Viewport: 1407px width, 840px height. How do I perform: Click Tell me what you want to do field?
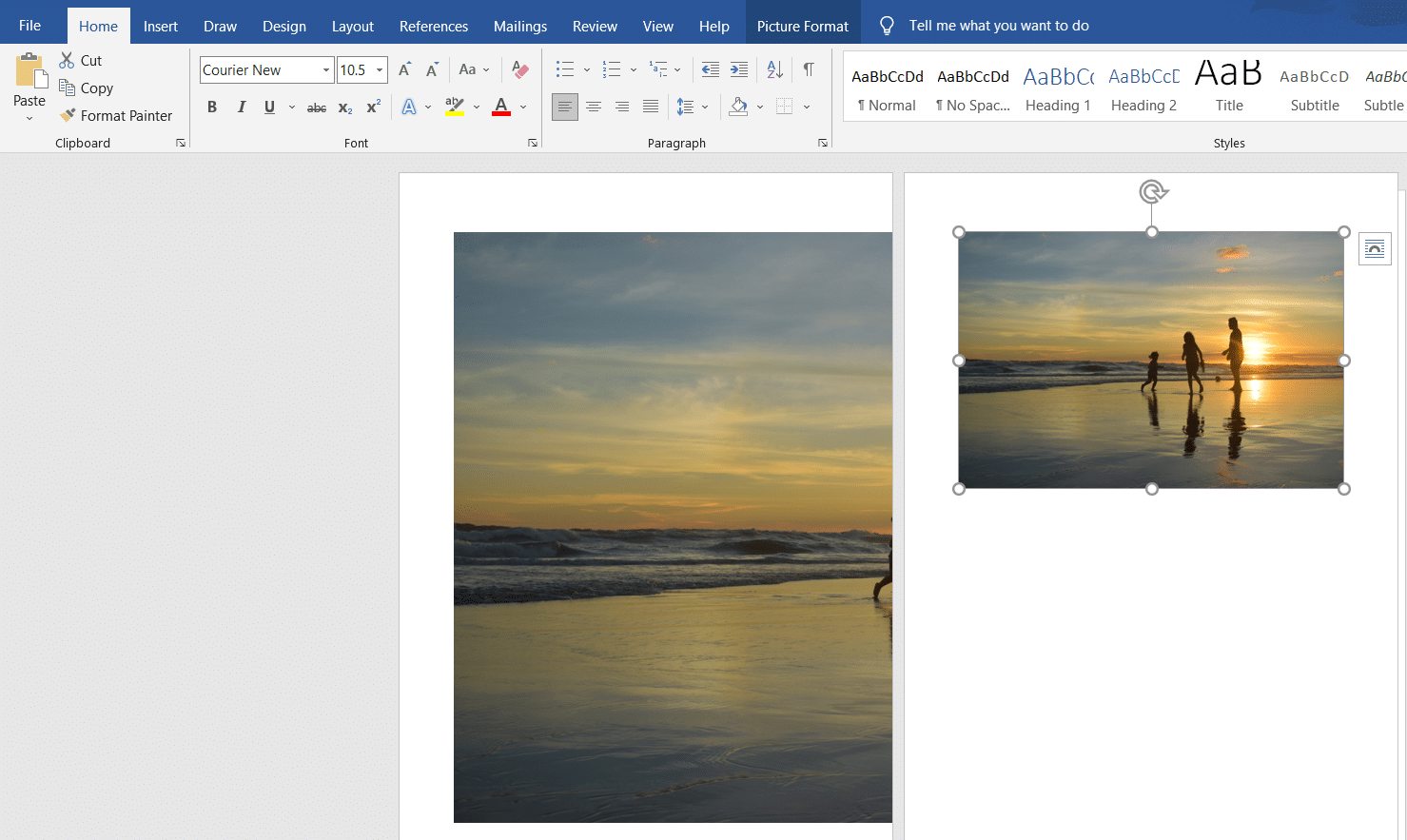point(999,26)
